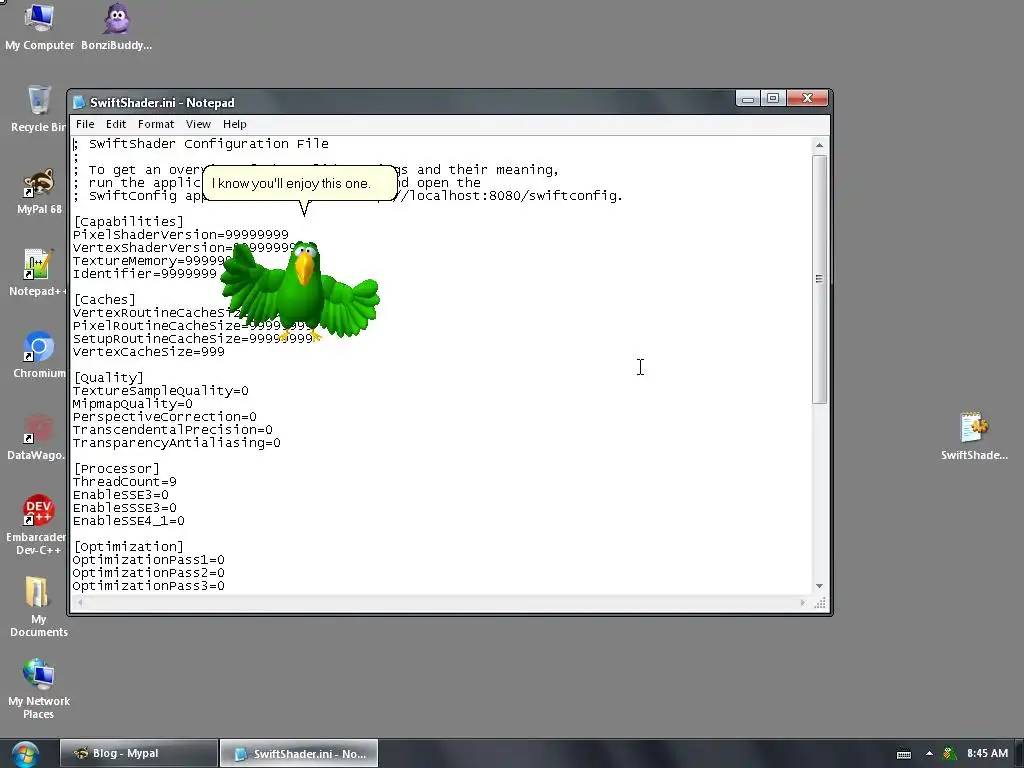Open the on-screen keyboard tray icon
Viewport: 1024px width, 768px height.
904,754
